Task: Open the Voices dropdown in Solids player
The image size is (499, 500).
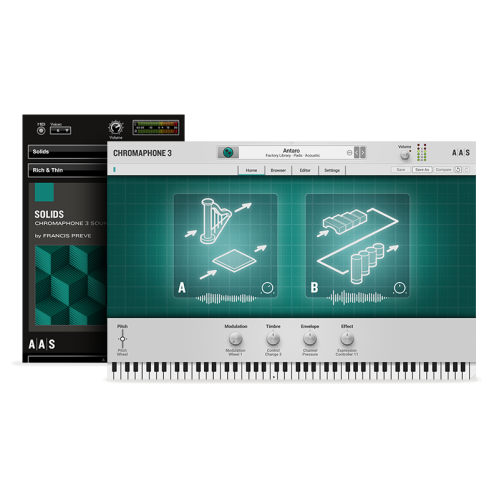Action: click(60, 130)
